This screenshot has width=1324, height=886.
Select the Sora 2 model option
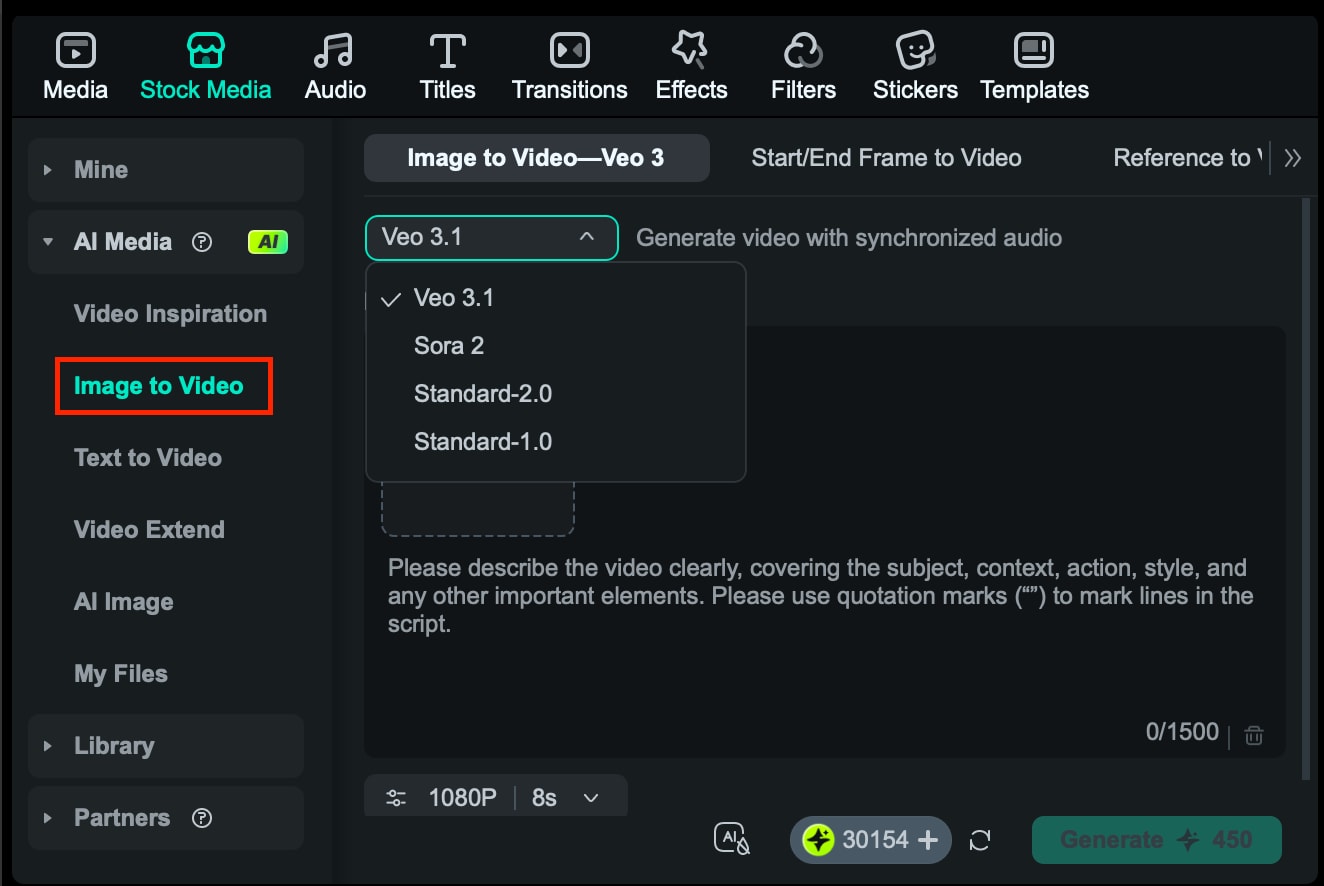(x=448, y=345)
